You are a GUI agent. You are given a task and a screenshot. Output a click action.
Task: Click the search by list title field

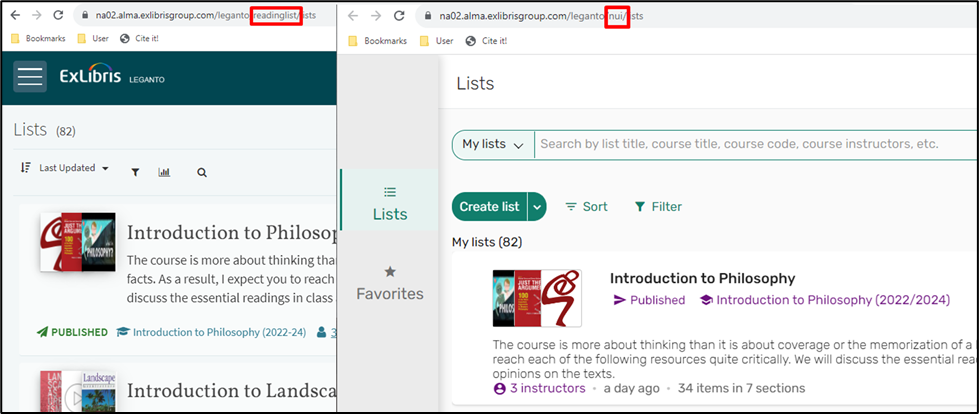point(755,144)
